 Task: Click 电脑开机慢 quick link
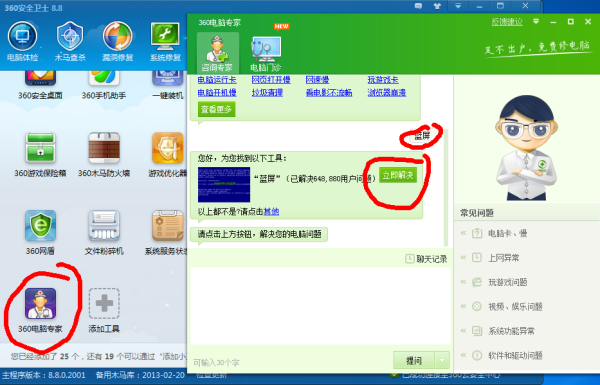click(217, 93)
